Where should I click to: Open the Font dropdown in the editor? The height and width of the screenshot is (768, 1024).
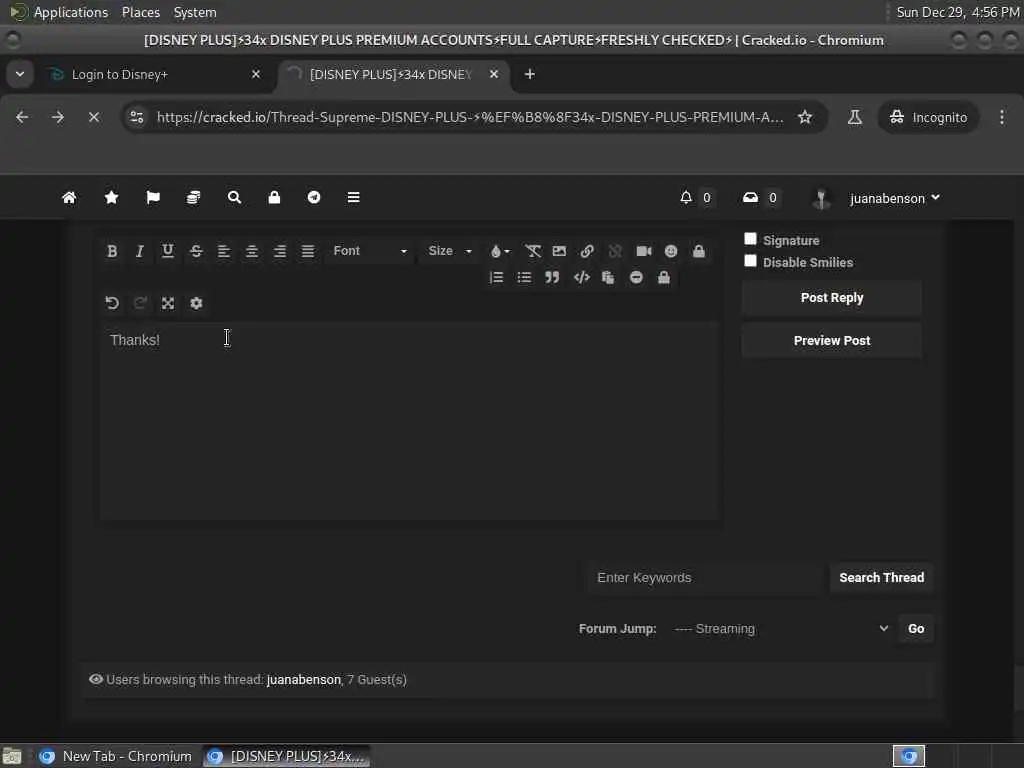coord(370,251)
